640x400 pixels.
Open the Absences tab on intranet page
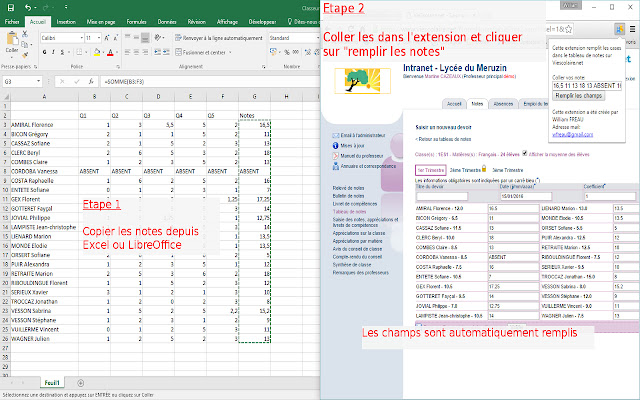coord(503,104)
